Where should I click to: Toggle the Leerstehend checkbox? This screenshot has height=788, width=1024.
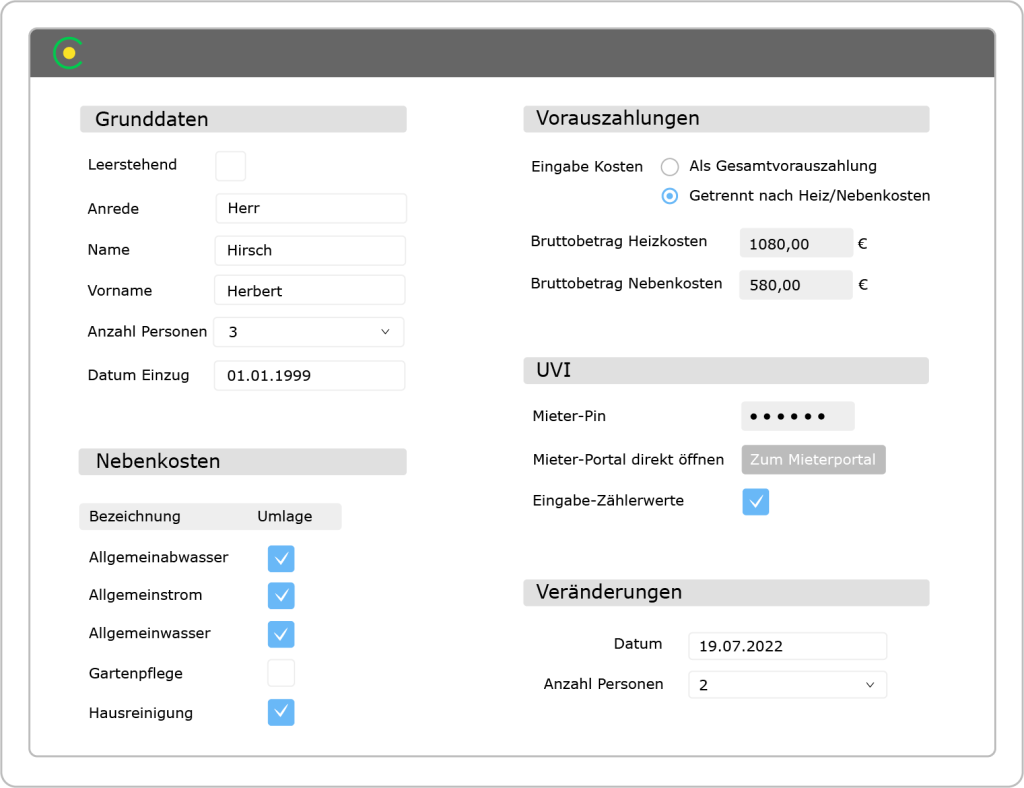click(231, 166)
